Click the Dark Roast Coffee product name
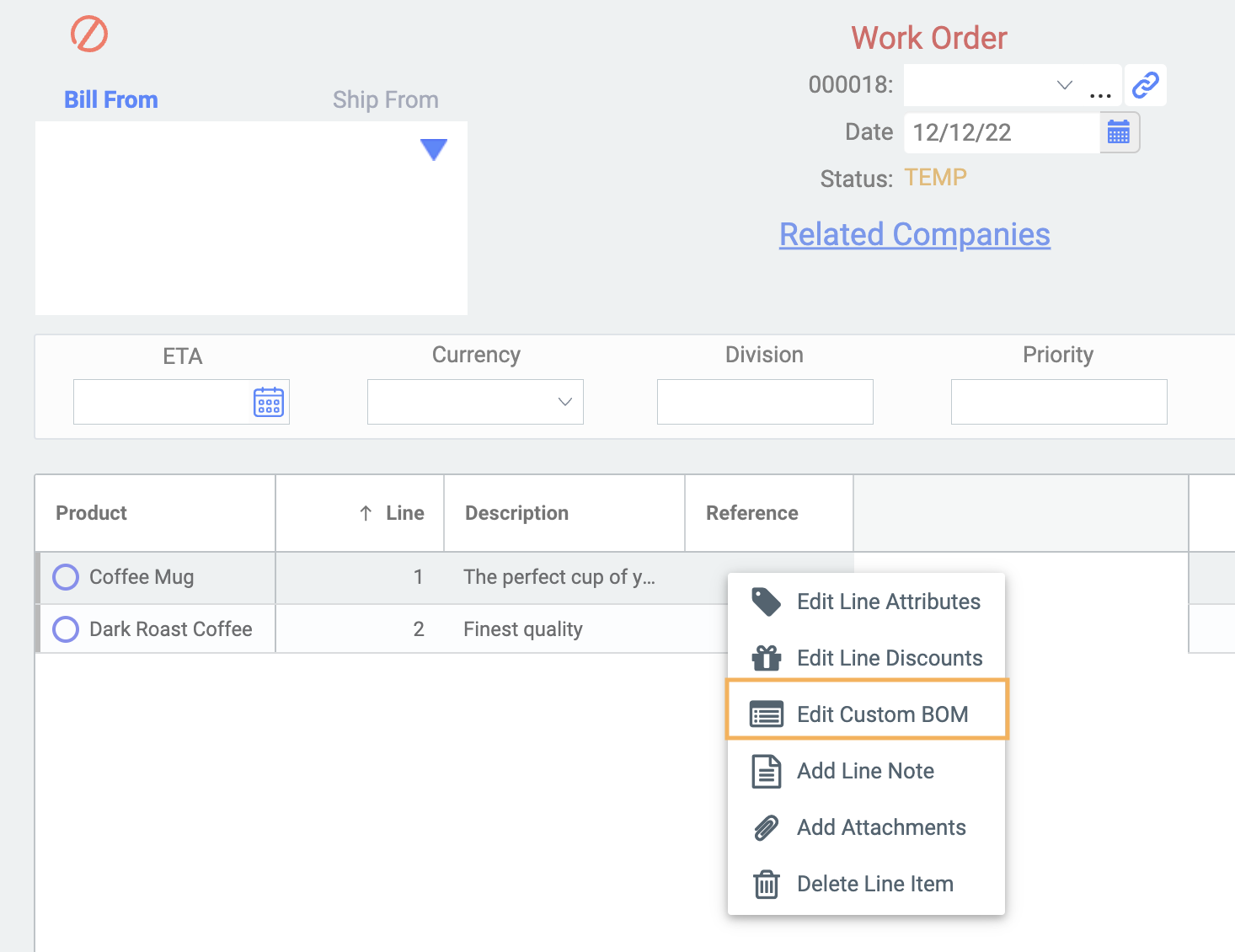The height and width of the screenshot is (952, 1235). (x=171, y=629)
